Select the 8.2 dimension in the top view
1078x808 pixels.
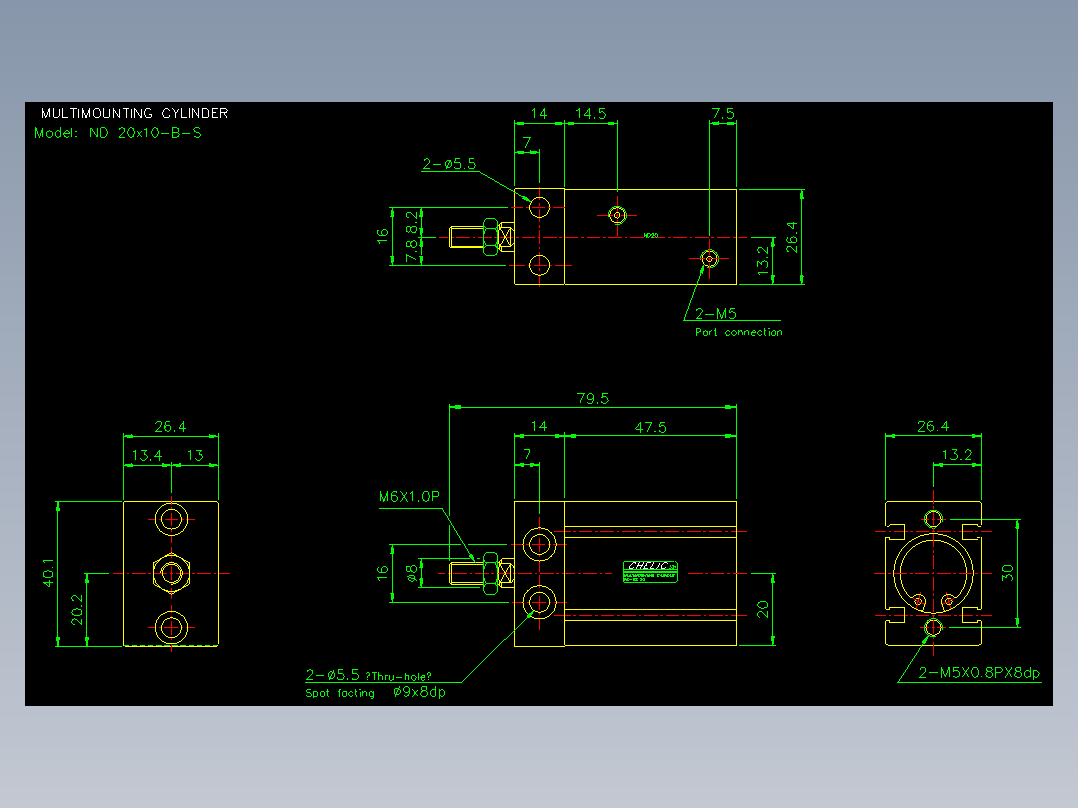coord(411,223)
